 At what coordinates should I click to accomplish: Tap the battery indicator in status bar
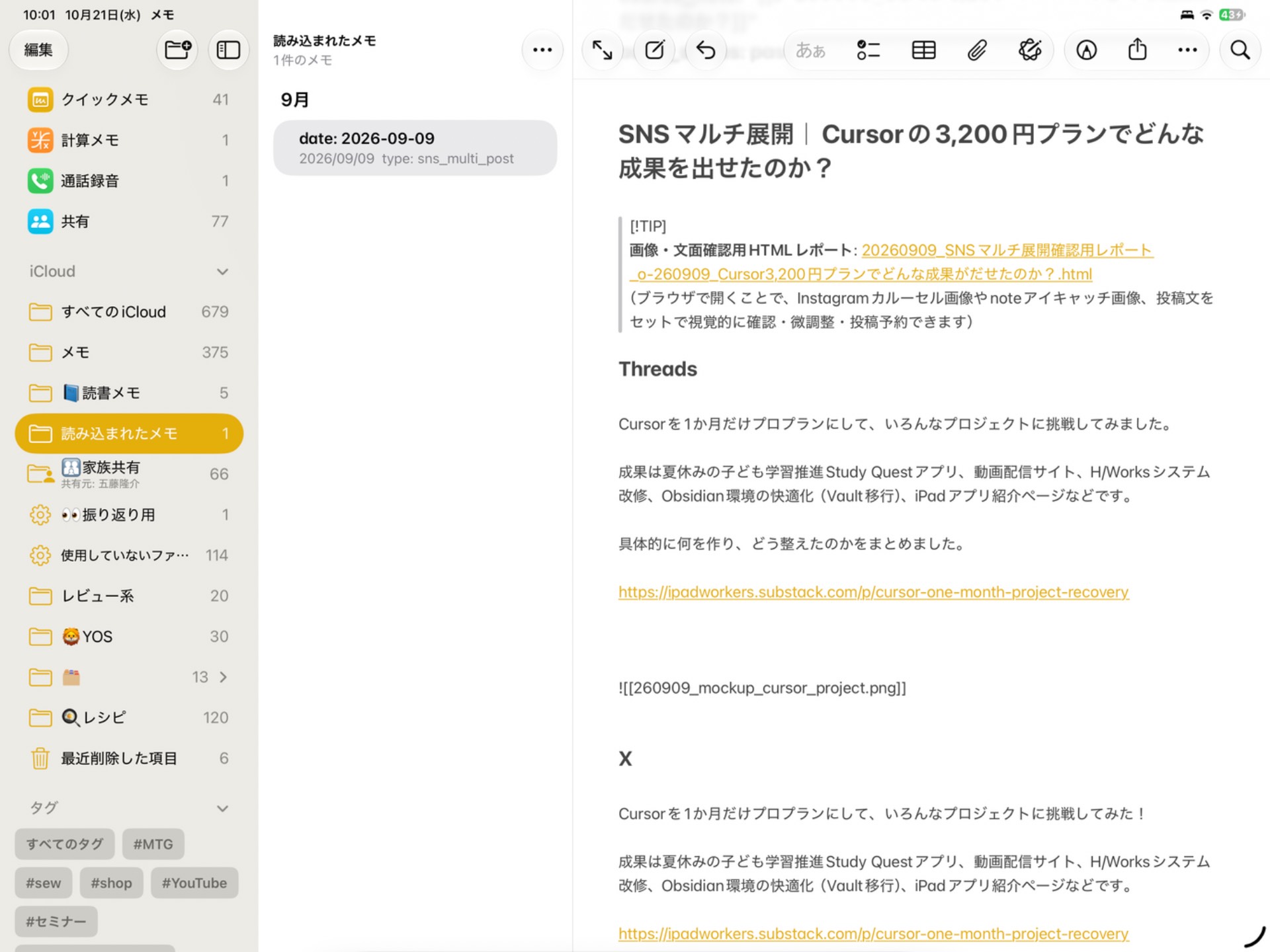coord(1232,15)
